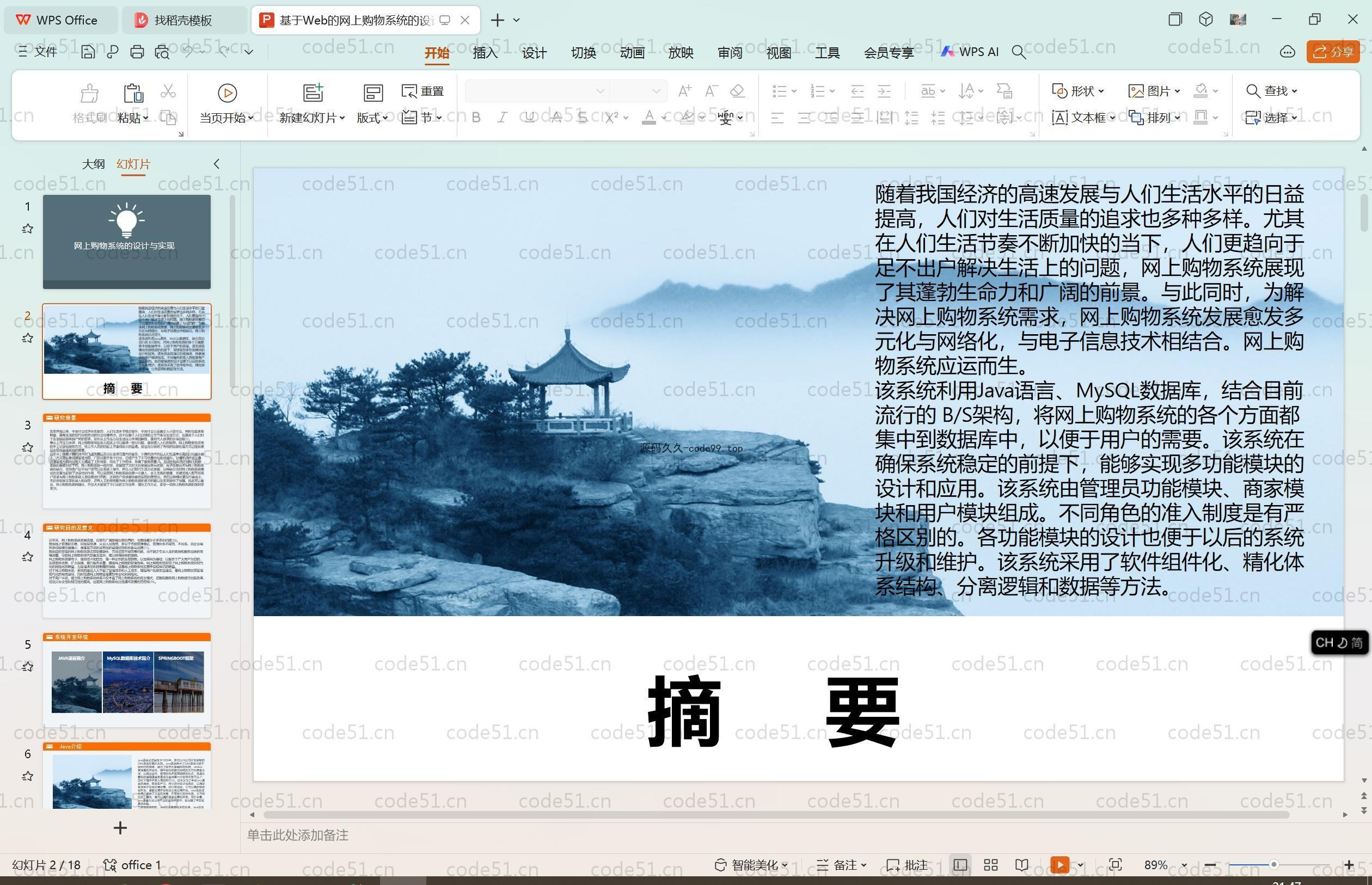Select slide 1 thumbnail
Image resolution: width=1372 pixels, height=885 pixels.
click(x=126, y=241)
